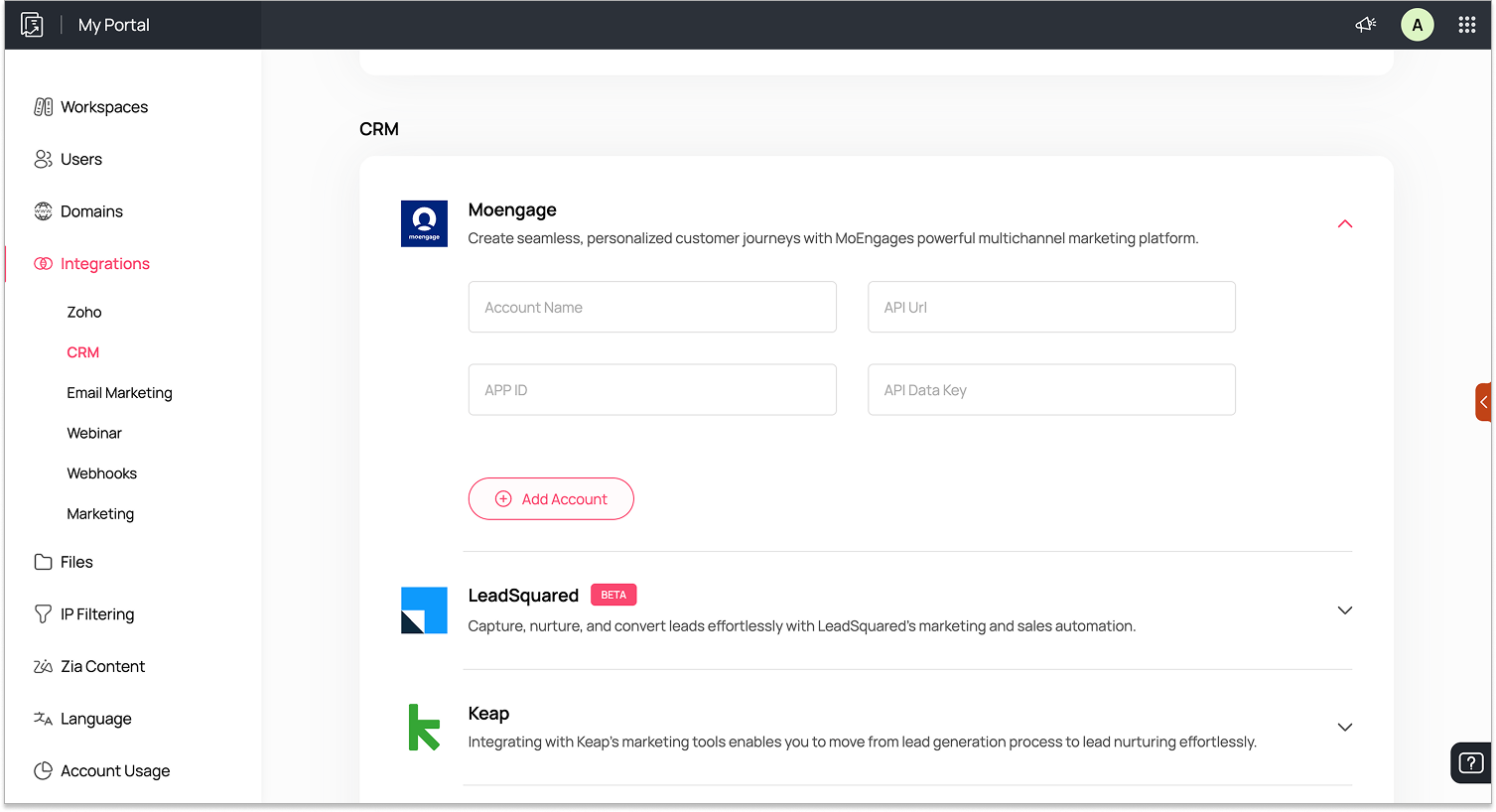Click the Workspaces sidebar icon

pos(44,107)
